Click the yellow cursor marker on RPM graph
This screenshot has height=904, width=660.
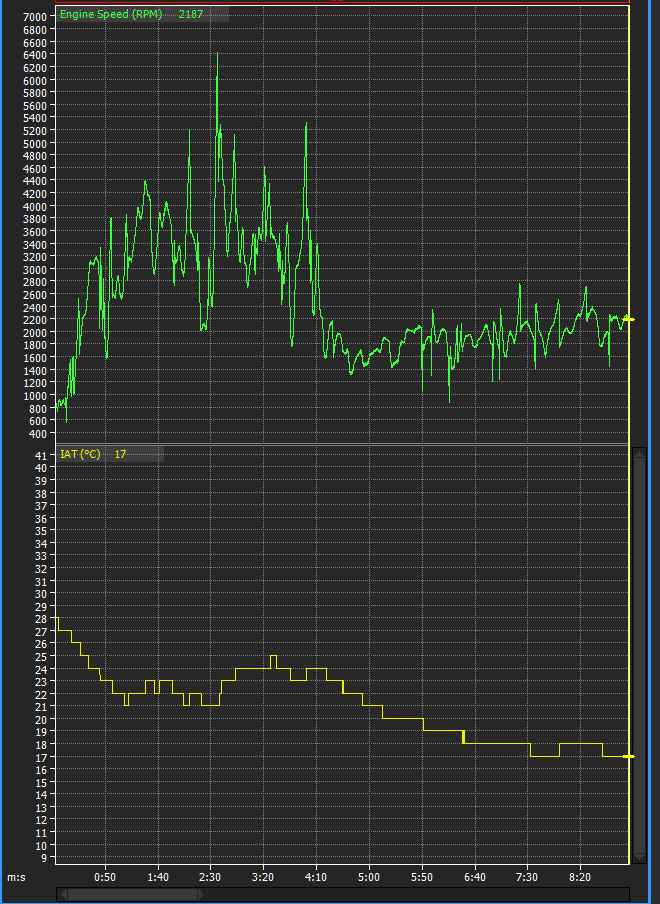[628, 319]
